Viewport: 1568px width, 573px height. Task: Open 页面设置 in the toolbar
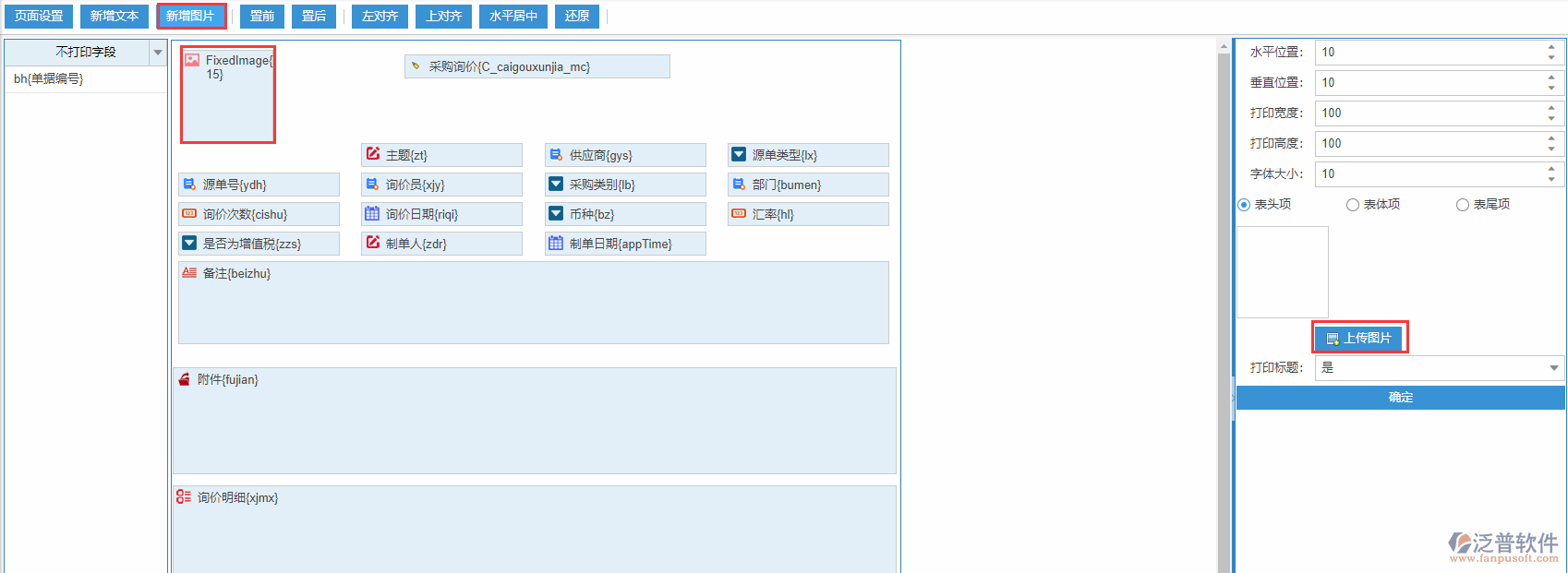click(39, 17)
